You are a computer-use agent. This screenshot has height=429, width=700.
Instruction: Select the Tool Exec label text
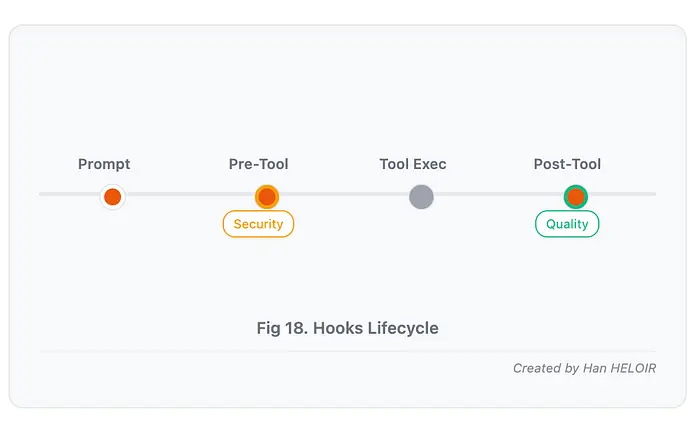click(413, 164)
